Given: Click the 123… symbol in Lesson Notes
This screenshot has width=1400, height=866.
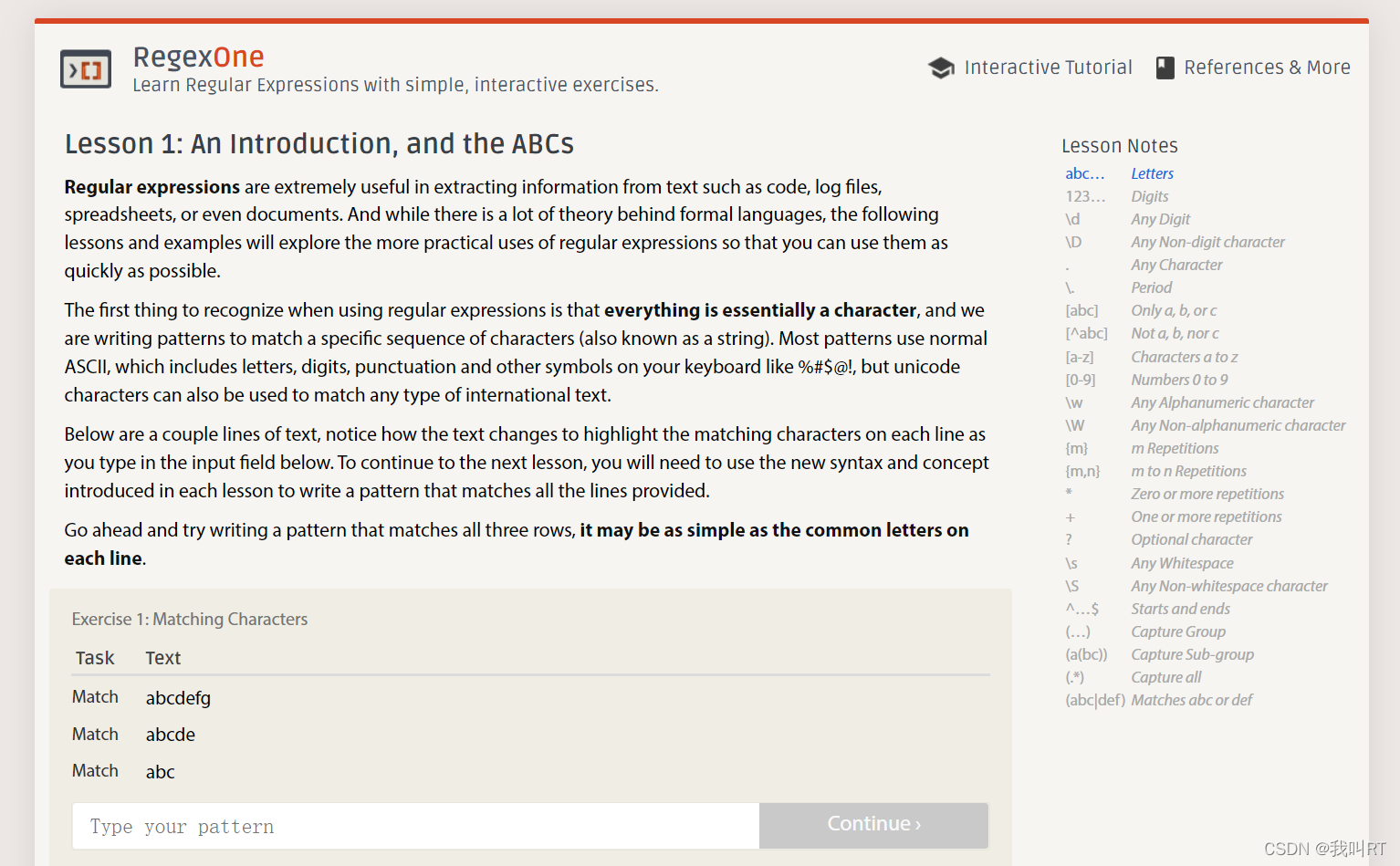Looking at the screenshot, I should (1085, 196).
